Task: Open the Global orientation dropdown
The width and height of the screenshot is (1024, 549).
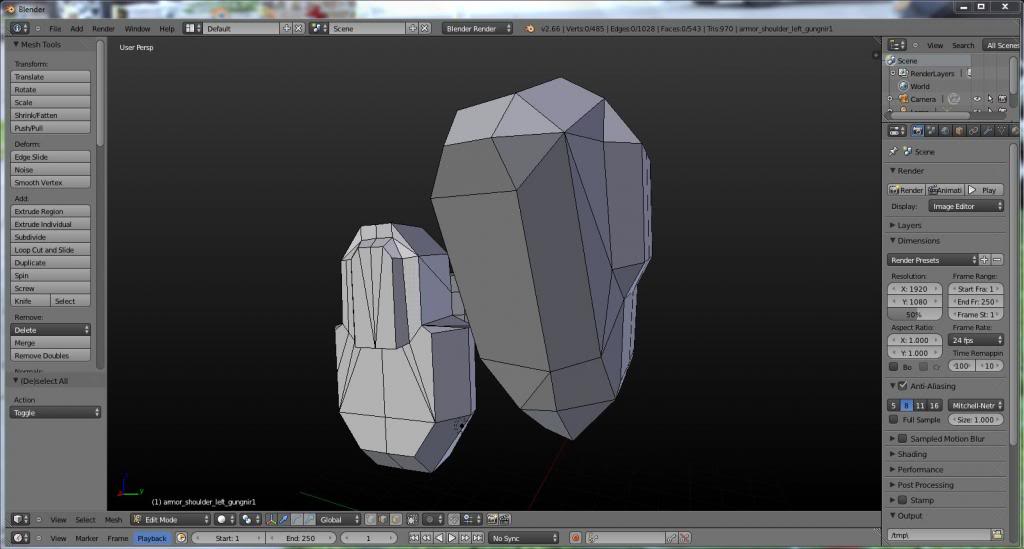Action: coord(338,520)
